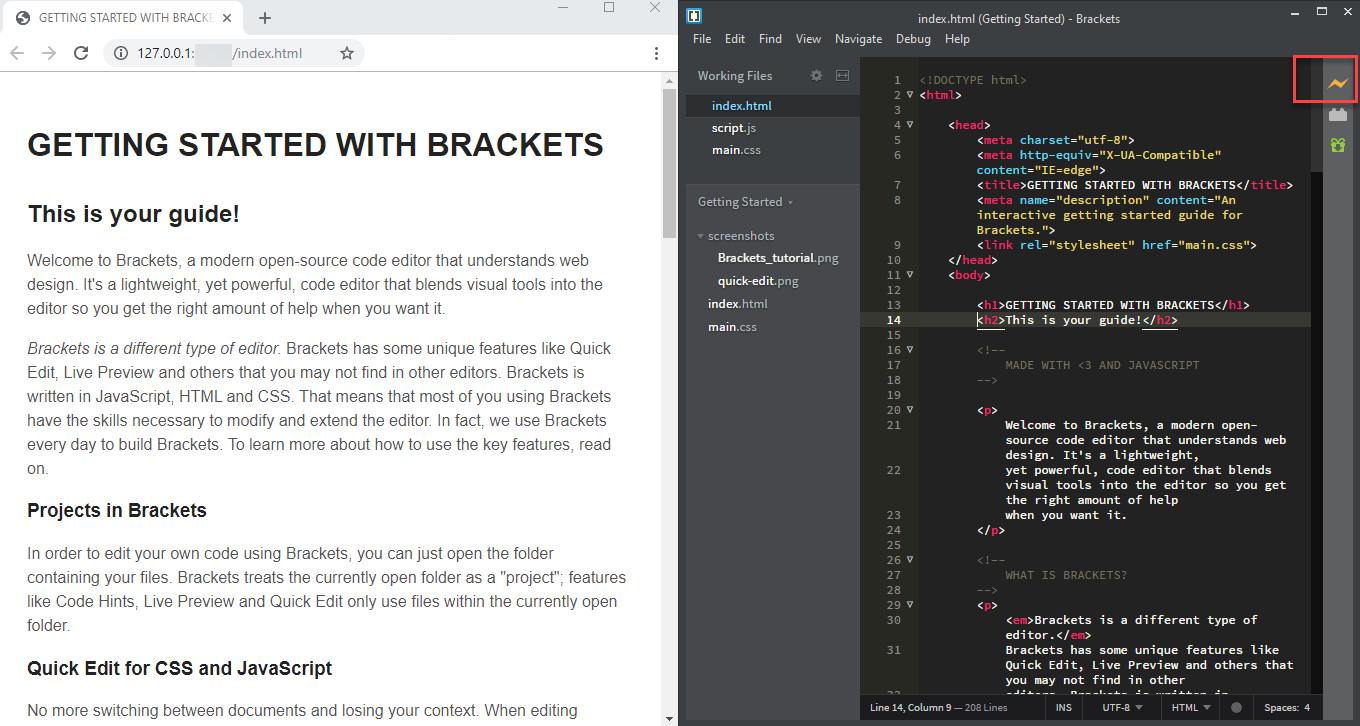Image resolution: width=1360 pixels, height=726 pixels.
Task: Click the Brackets app logo icon
Action: pos(694,15)
